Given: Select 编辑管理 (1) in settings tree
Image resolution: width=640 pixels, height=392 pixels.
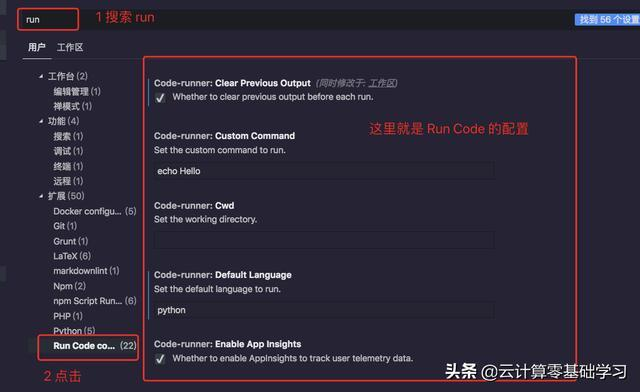Looking at the screenshot, I should (x=77, y=91).
